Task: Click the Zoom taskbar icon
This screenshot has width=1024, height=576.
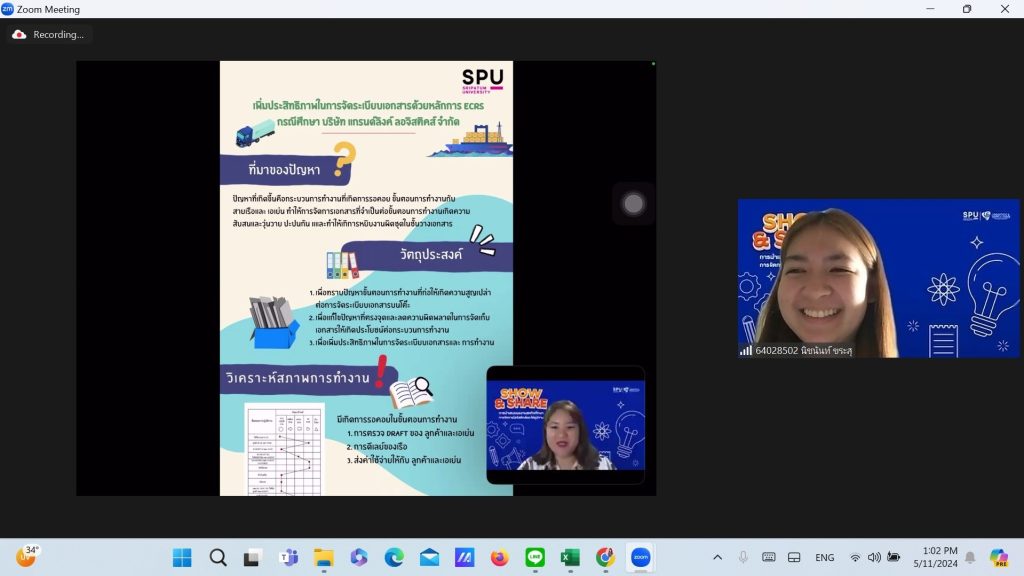Action: tap(641, 558)
